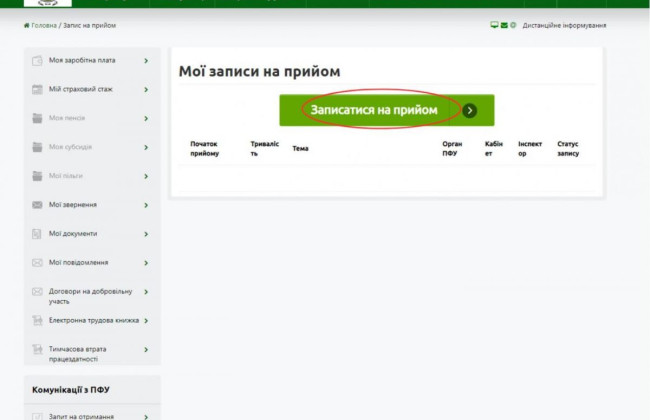Screen dimensions: 650x420
Task: Click the calendar icon beside Мій страховий стаж
Action: (x=37, y=90)
